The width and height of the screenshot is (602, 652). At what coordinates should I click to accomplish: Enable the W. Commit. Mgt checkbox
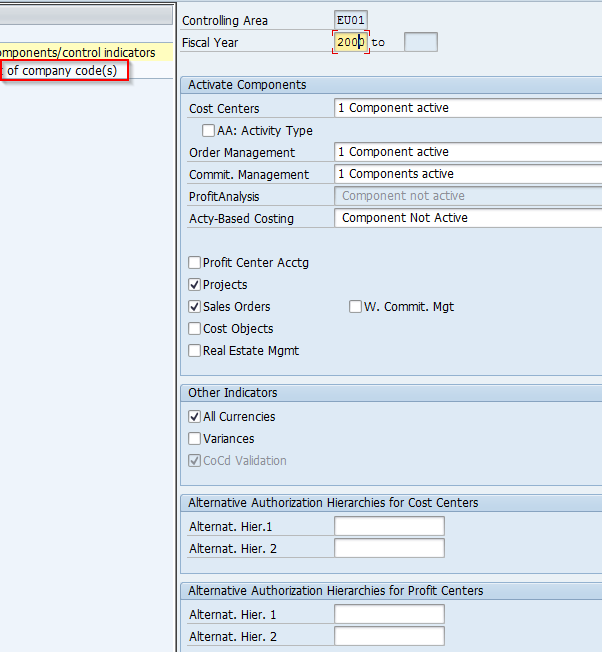click(355, 307)
